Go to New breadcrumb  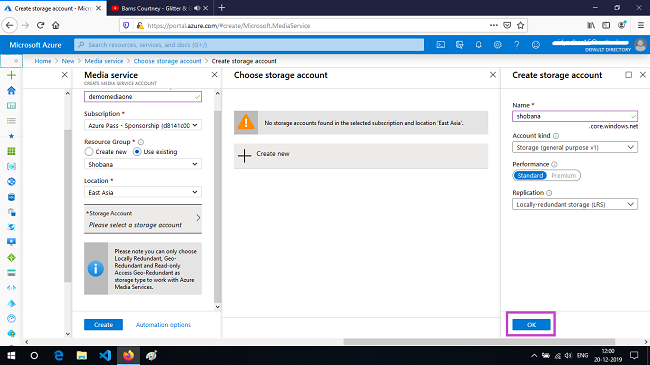point(68,61)
